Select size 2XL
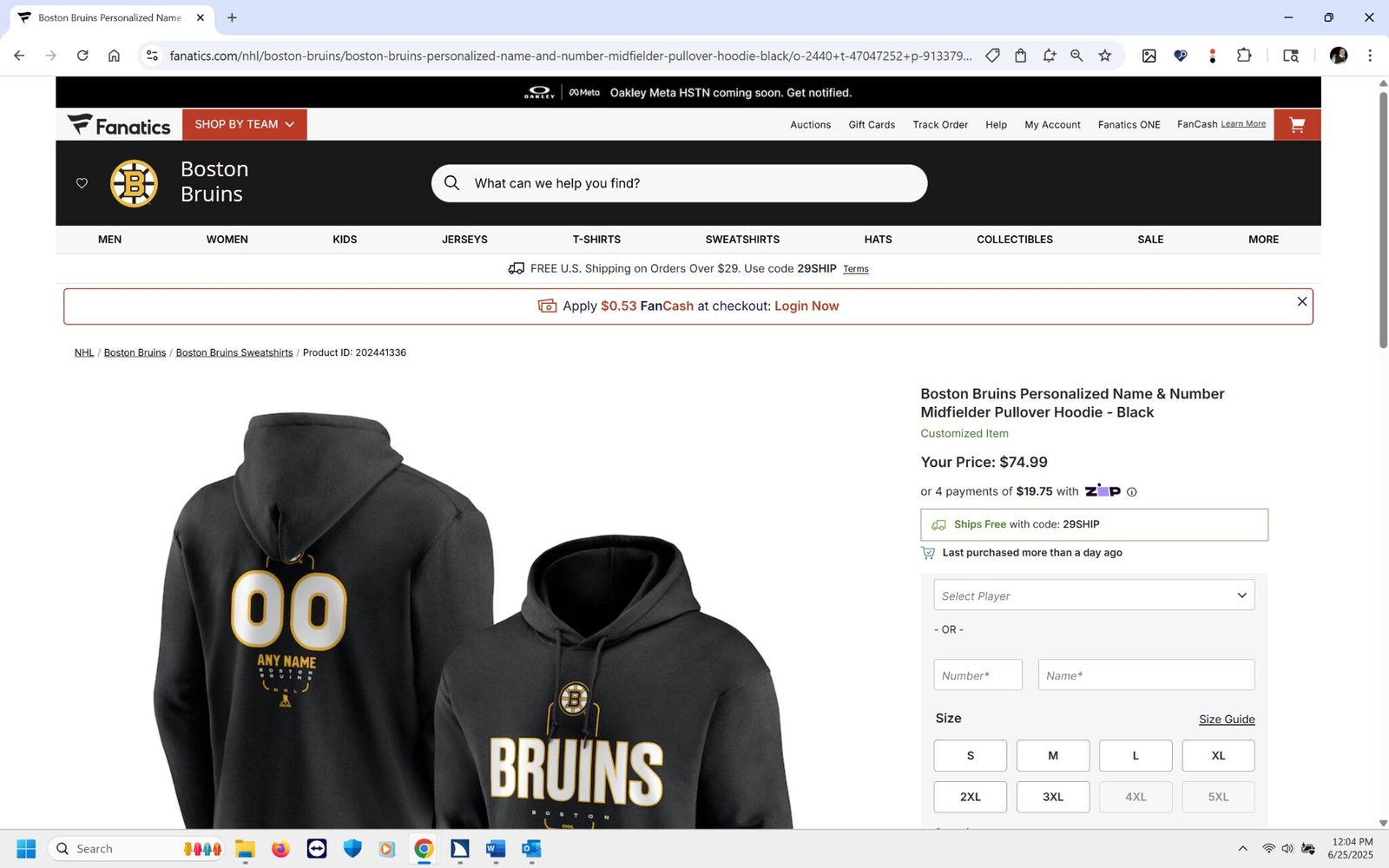This screenshot has height=868, width=1389. coord(971,797)
